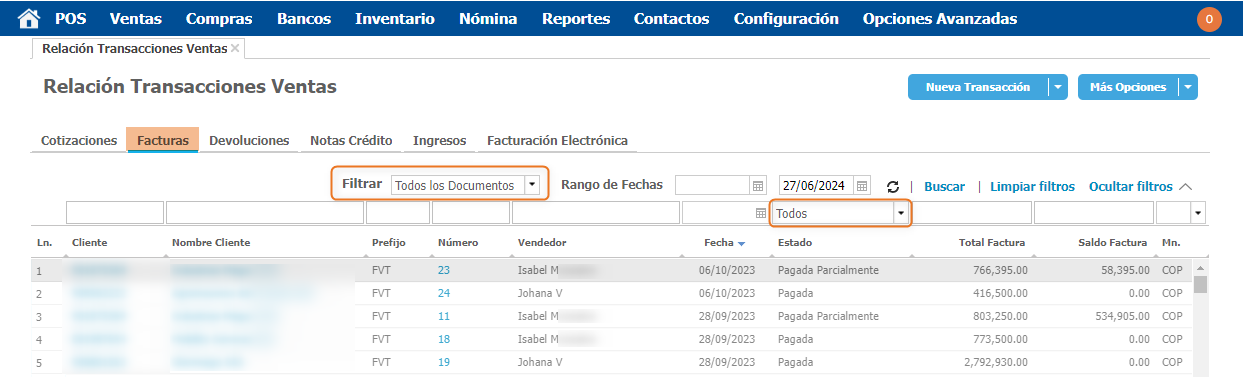The image size is (1243, 377).
Task: Switch to the Notas Crédito tab
Action: (351, 141)
